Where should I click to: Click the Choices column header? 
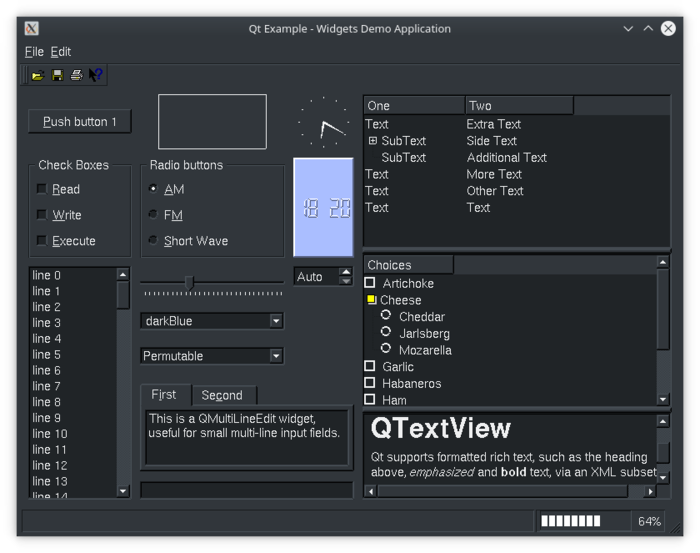click(409, 265)
